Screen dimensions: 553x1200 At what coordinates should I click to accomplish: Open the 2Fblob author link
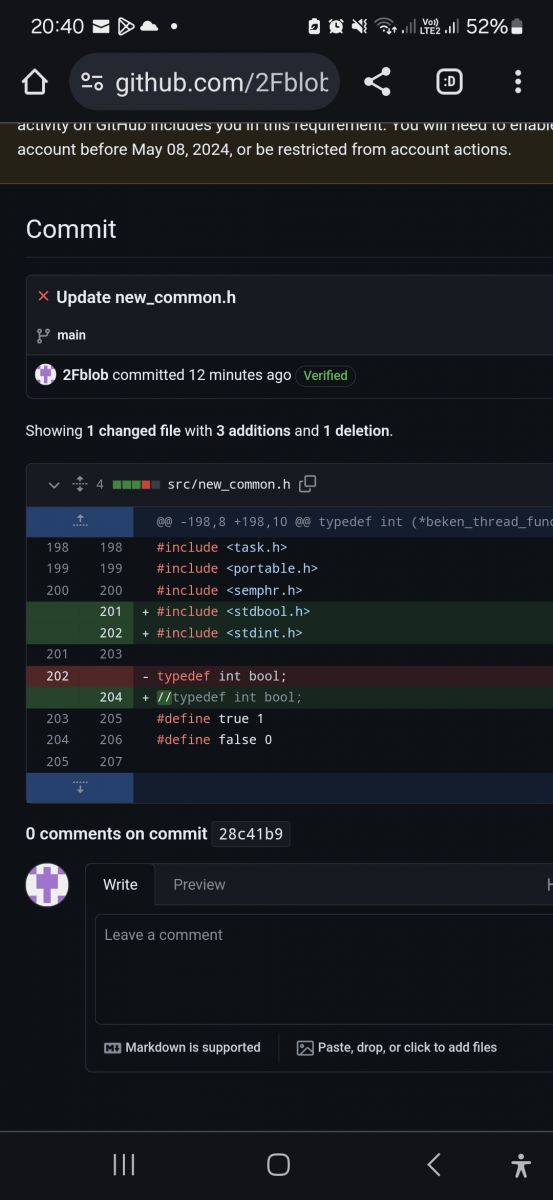[85, 375]
